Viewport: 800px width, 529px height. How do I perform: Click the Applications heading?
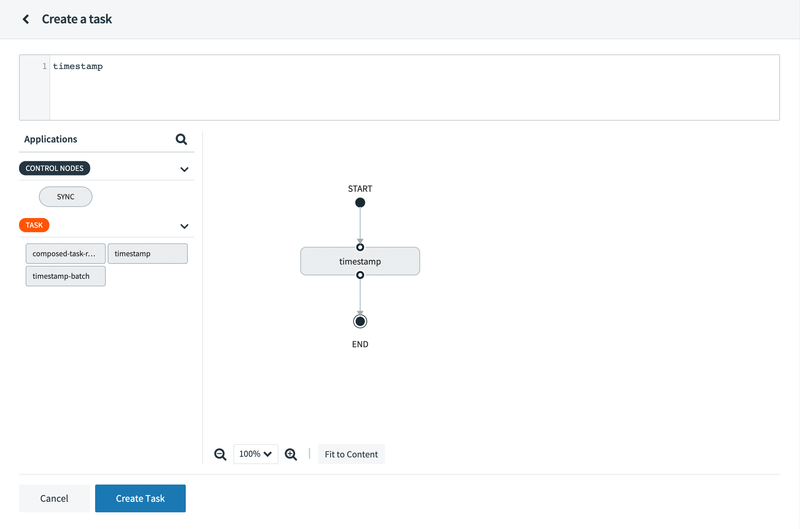point(51,139)
